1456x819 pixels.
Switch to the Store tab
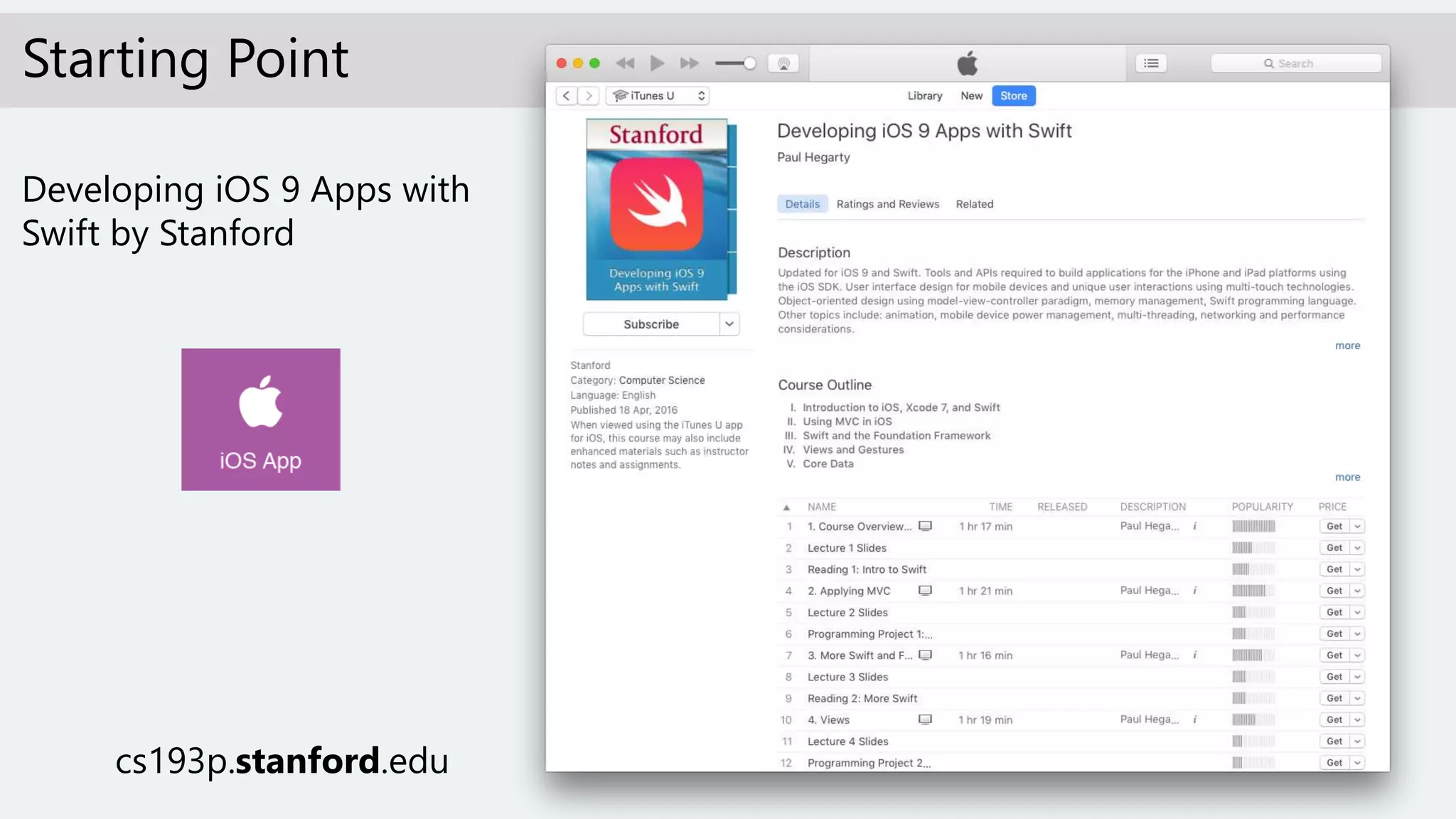pos(1014,95)
